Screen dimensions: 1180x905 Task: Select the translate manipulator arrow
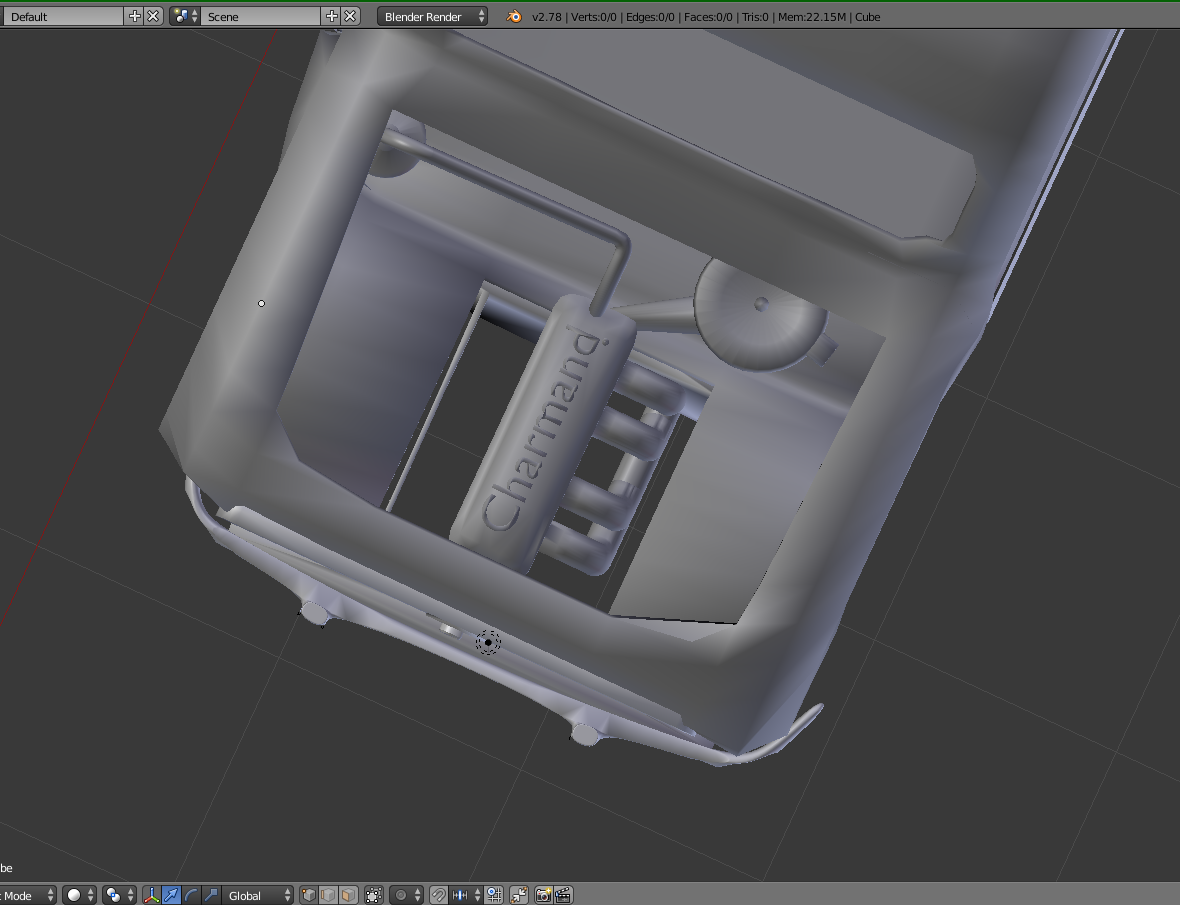pos(172,895)
